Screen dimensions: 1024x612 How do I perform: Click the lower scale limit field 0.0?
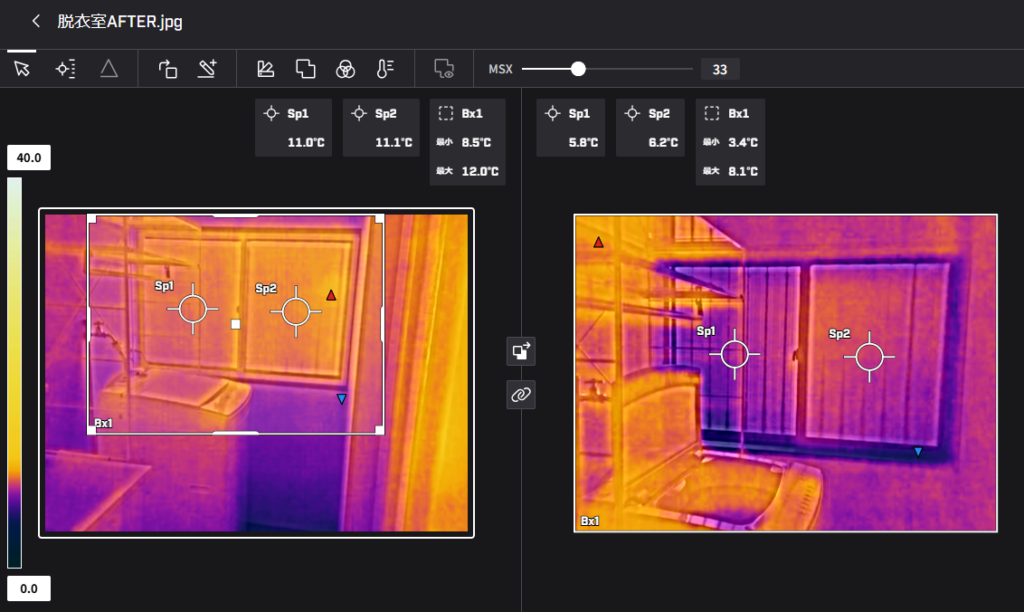29,589
